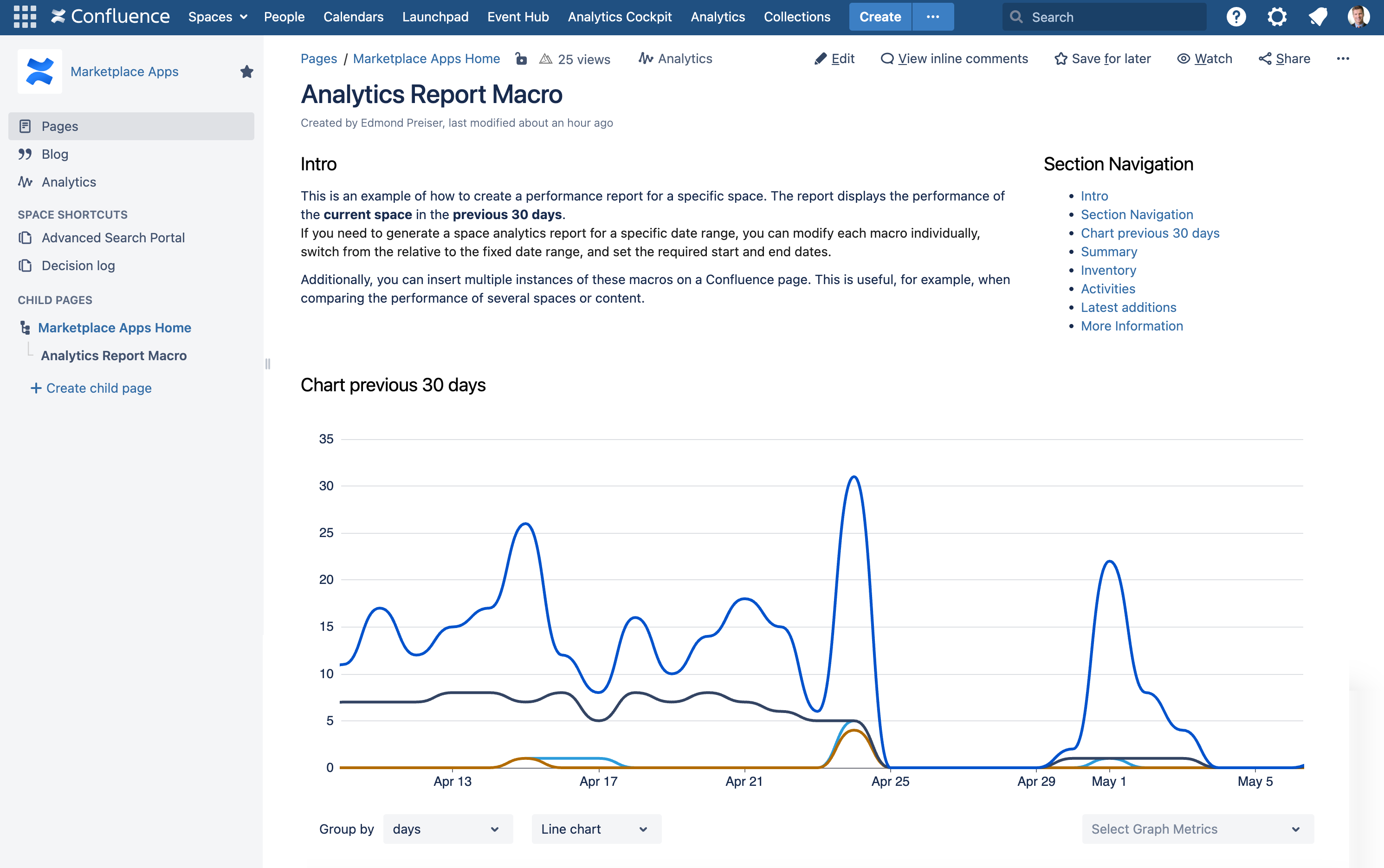Click the Marketplace Apps space logo
The image size is (1384, 868).
coord(39,71)
